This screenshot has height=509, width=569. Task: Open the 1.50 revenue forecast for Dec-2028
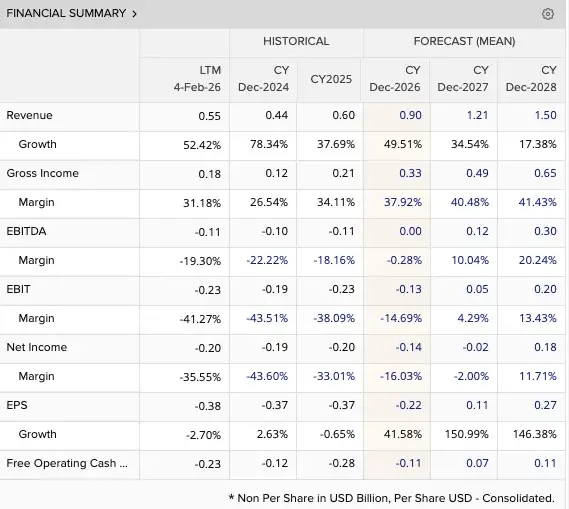click(x=545, y=115)
